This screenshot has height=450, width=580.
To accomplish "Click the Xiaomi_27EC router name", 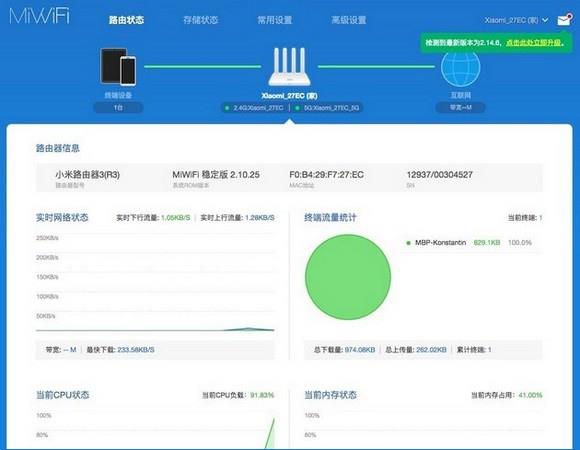I will point(289,96).
